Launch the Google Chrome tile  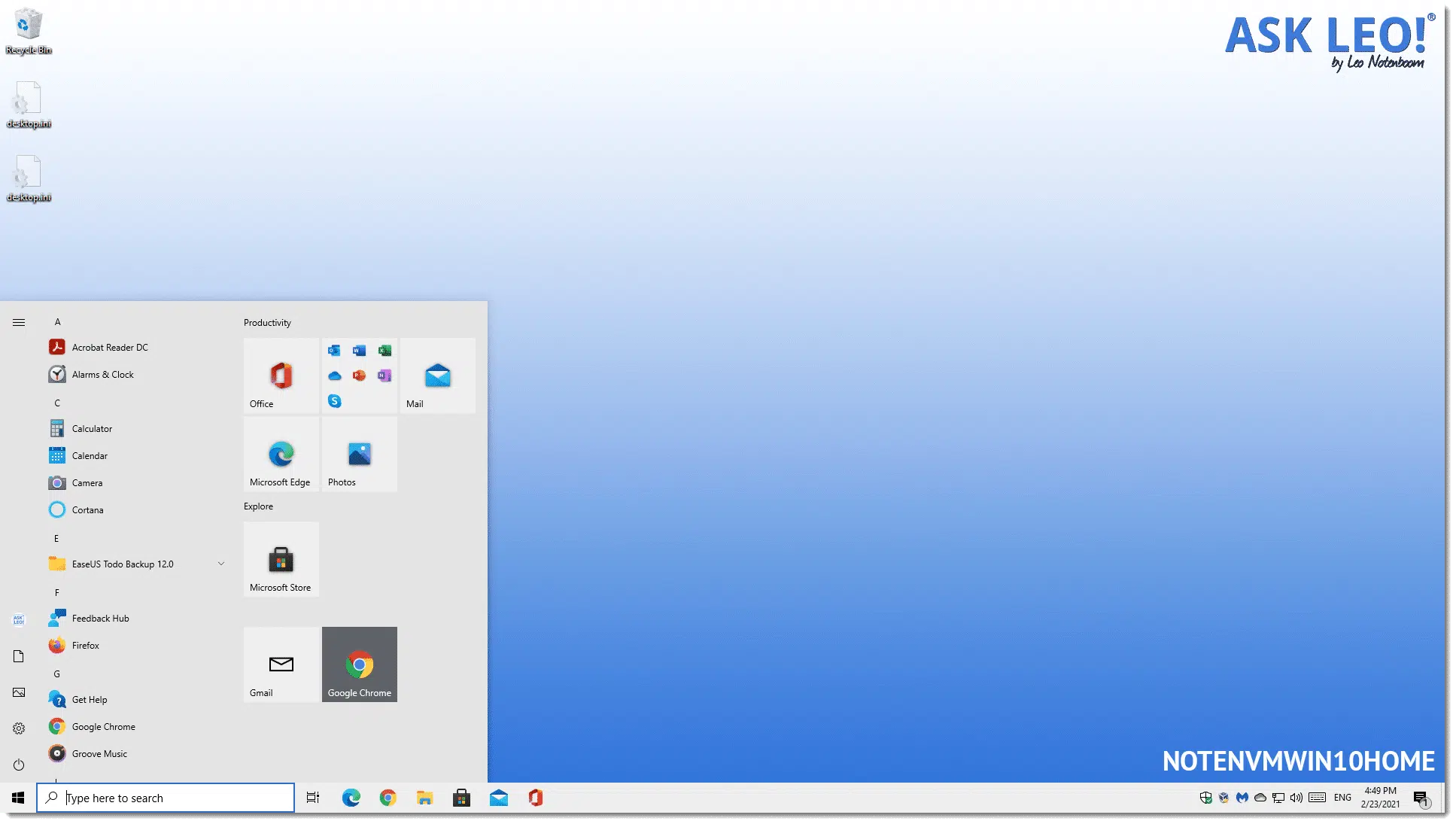point(360,664)
